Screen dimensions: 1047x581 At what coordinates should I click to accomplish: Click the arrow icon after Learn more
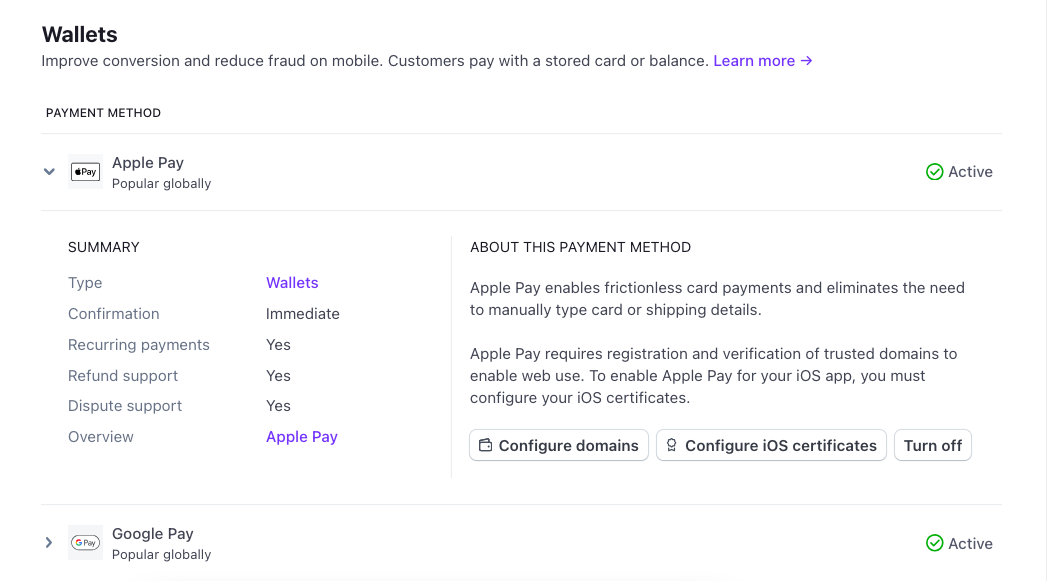(x=807, y=61)
